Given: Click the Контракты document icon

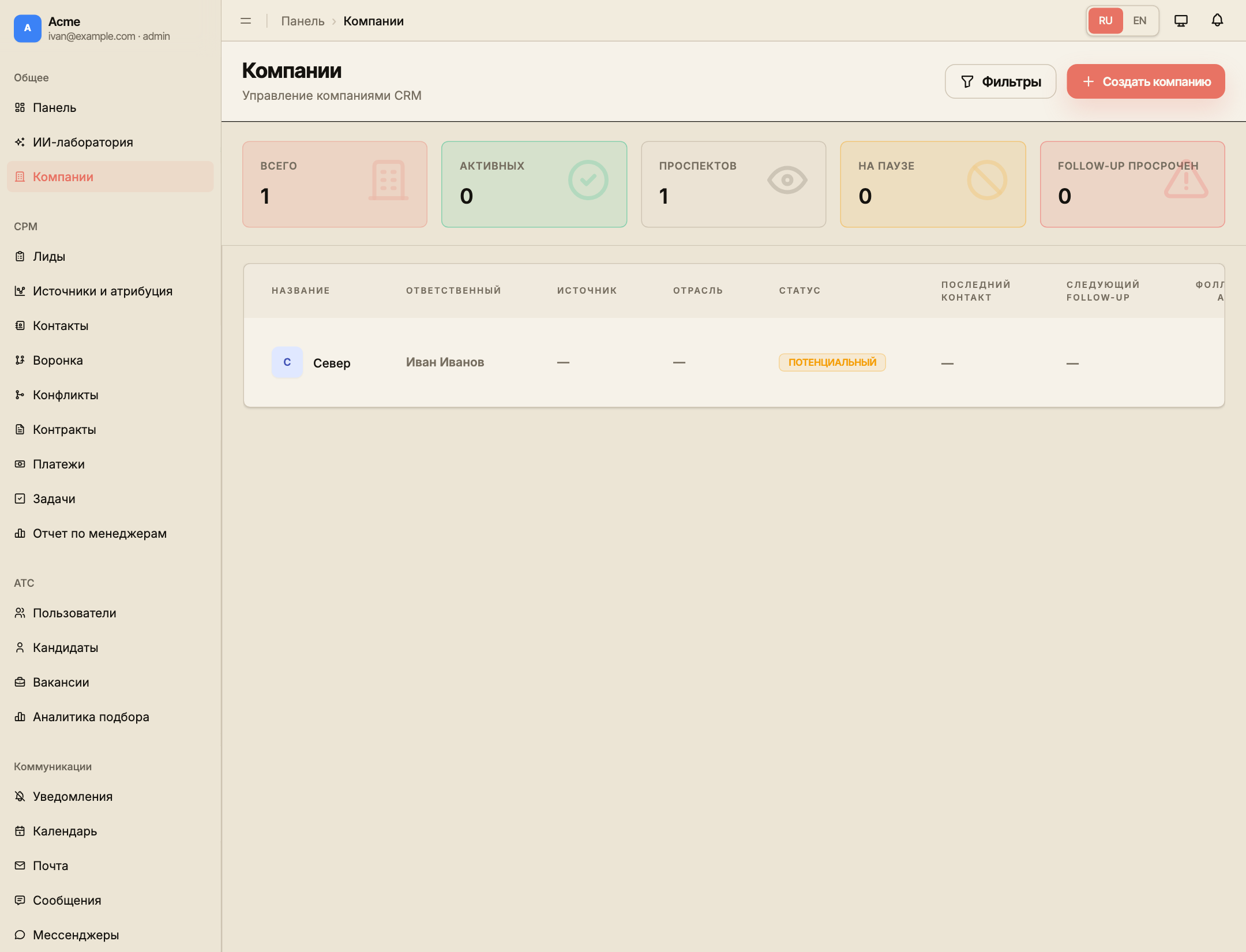Looking at the screenshot, I should 20,429.
